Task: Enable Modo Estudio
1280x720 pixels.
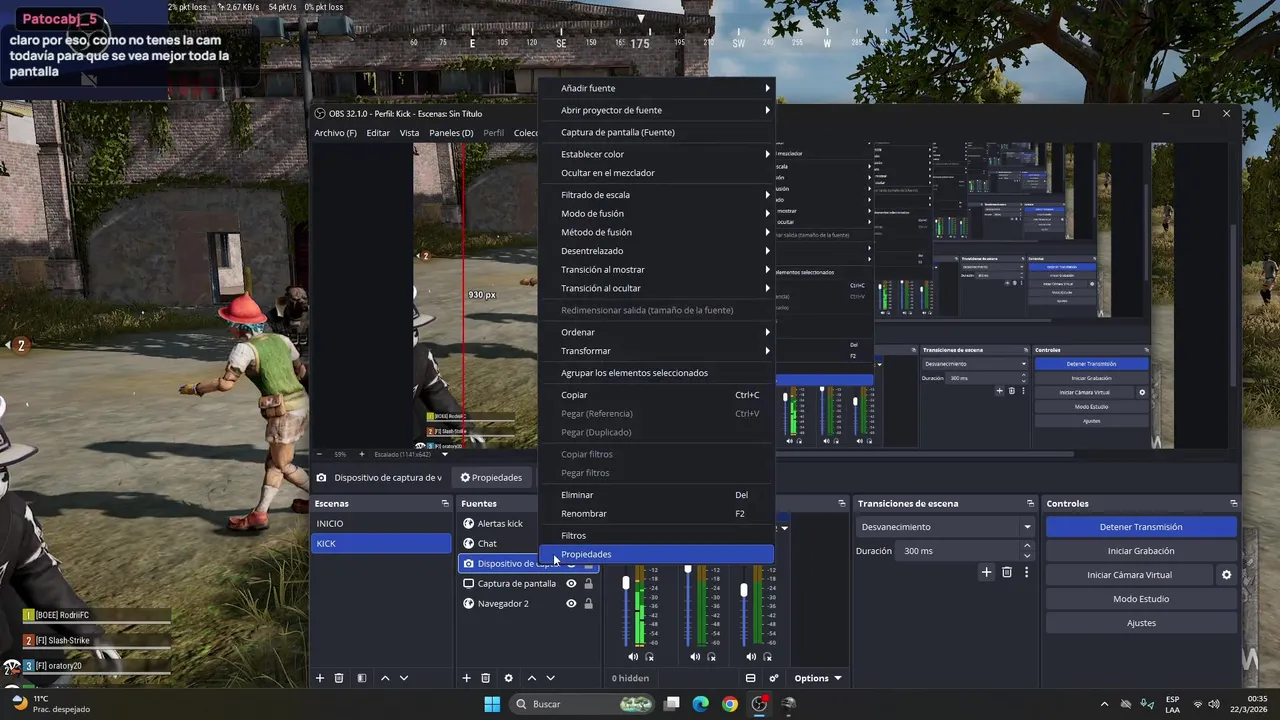Action: pyautogui.click(x=1141, y=599)
